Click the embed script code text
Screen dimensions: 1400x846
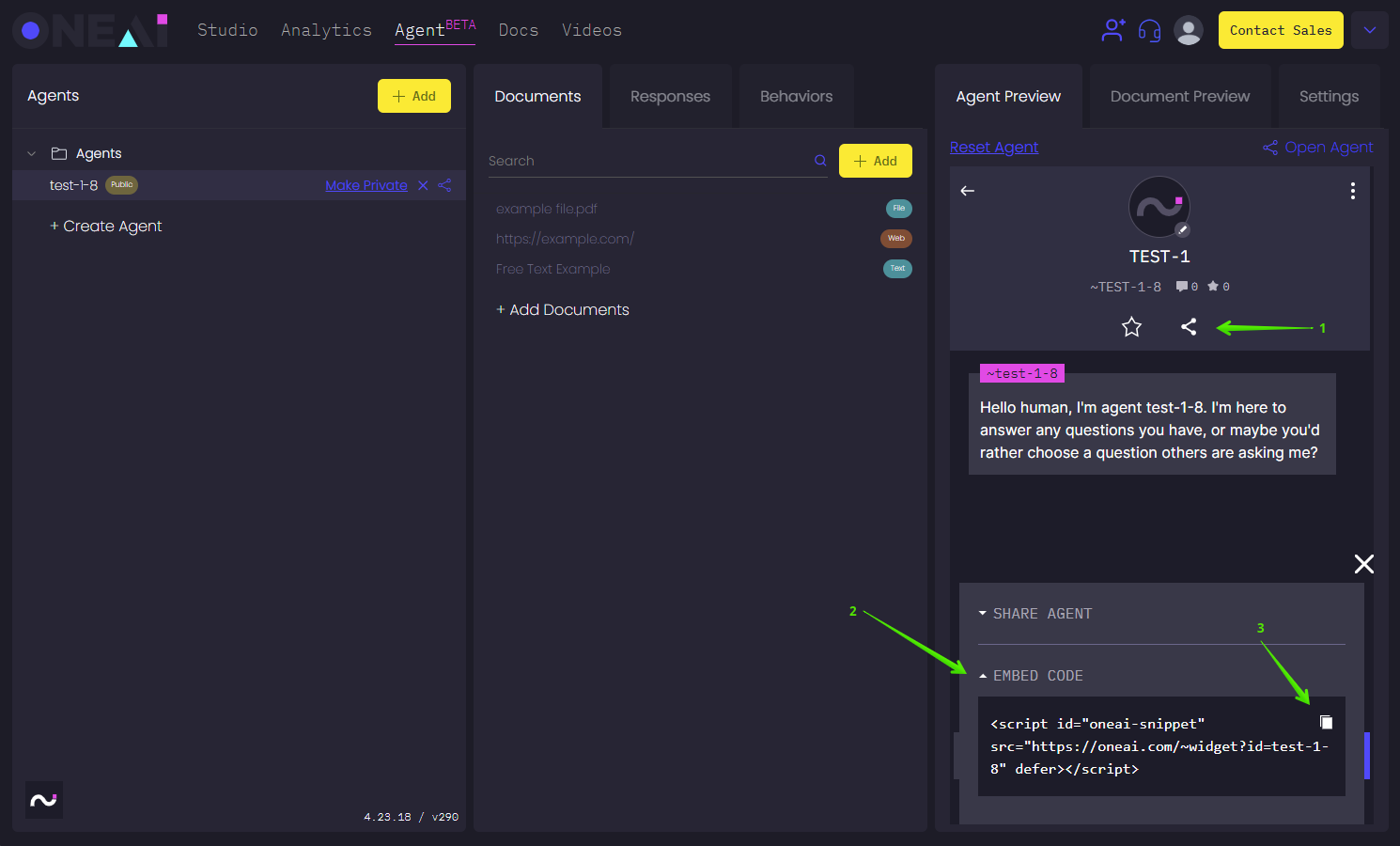coord(1159,746)
